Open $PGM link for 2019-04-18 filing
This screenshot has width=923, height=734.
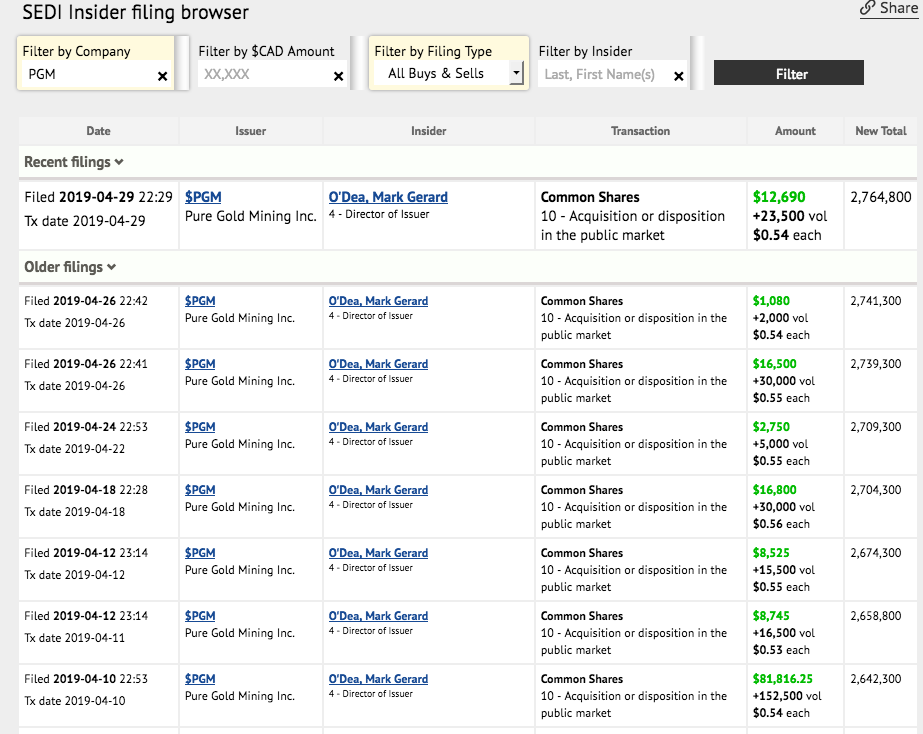click(x=200, y=490)
